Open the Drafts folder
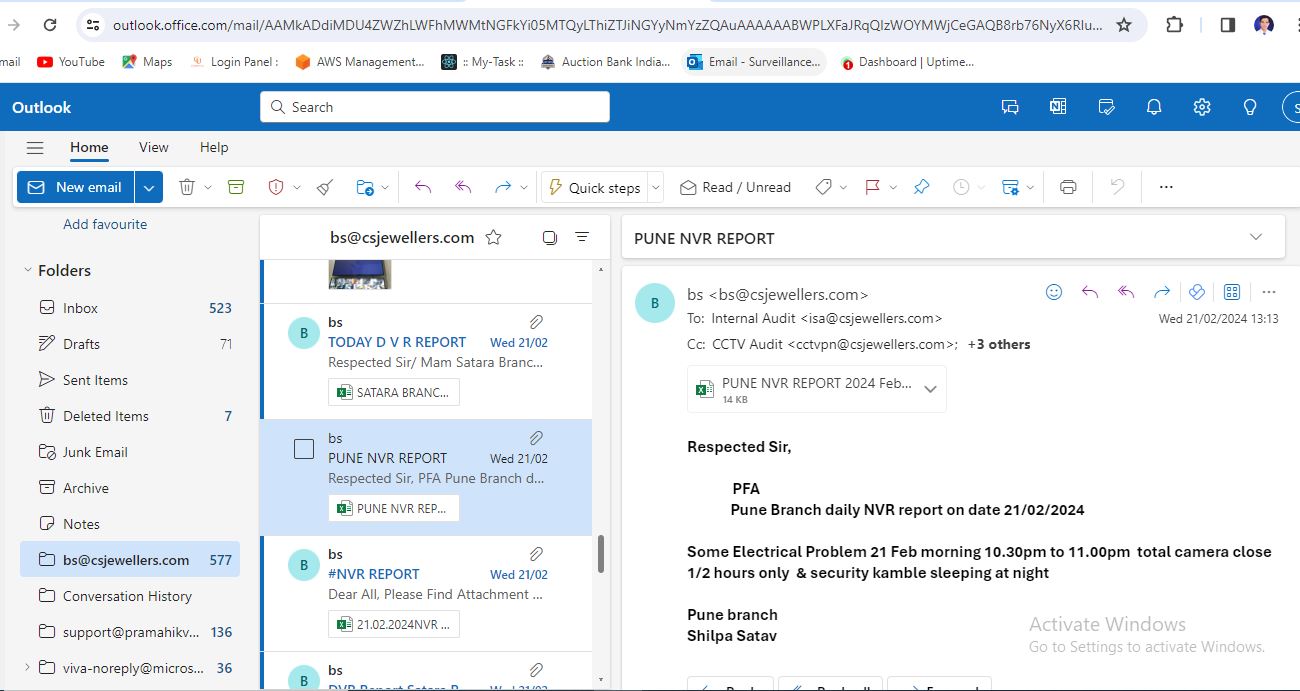 [x=130, y=344]
